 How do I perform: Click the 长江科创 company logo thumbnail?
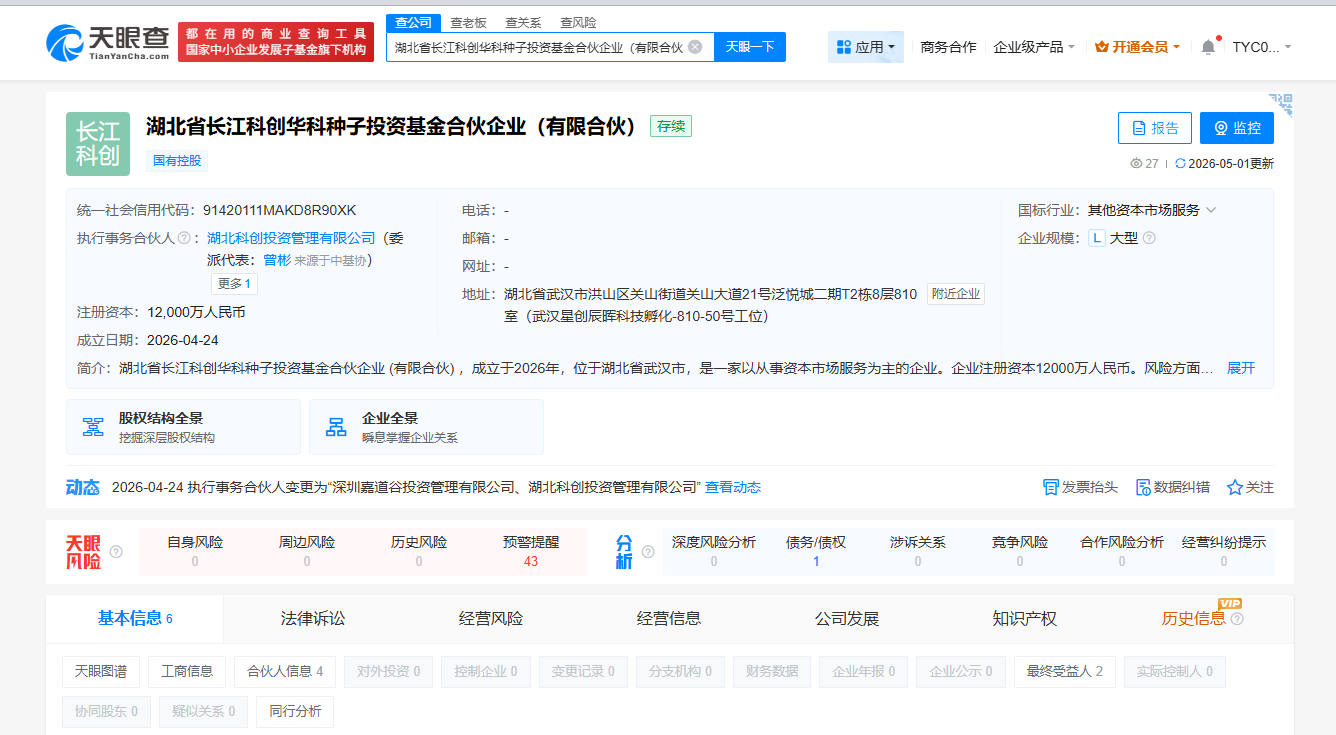click(97, 144)
